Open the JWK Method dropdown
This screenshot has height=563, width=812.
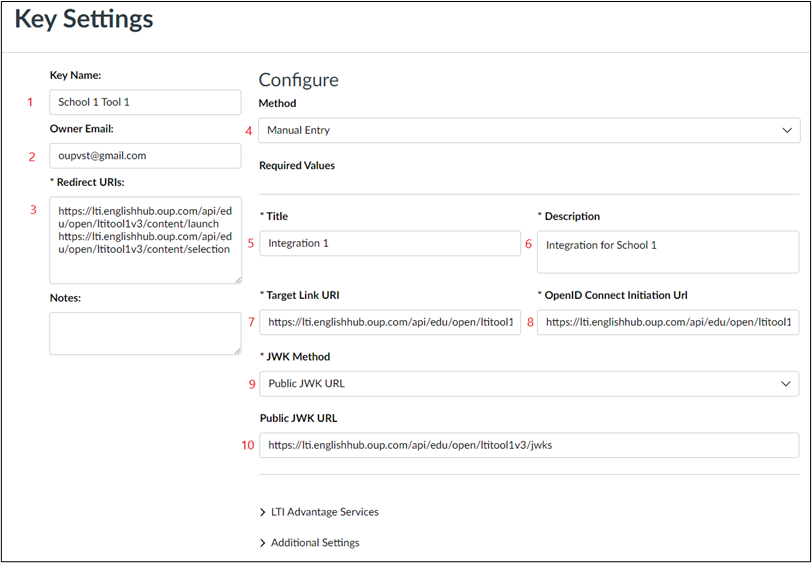[x=529, y=384]
